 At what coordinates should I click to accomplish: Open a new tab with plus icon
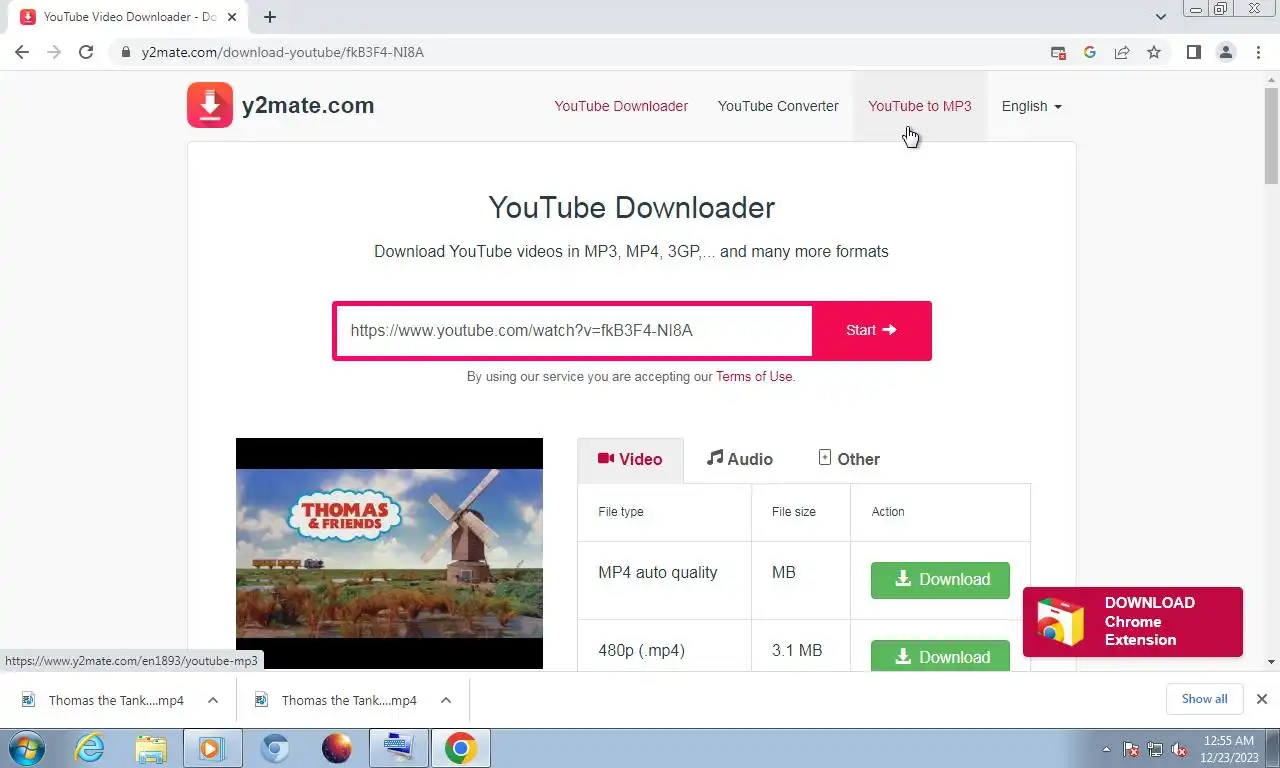pos(270,17)
